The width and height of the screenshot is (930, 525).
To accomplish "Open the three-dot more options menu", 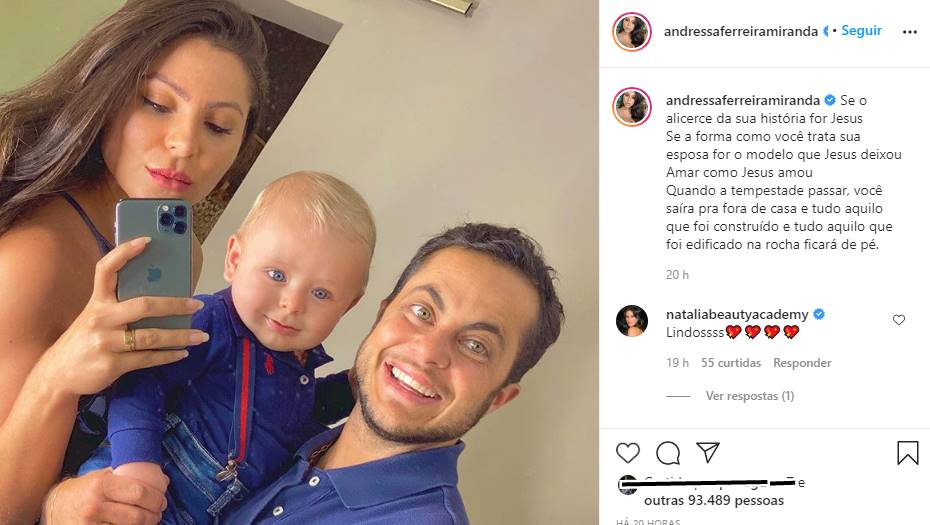I will [910, 32].
